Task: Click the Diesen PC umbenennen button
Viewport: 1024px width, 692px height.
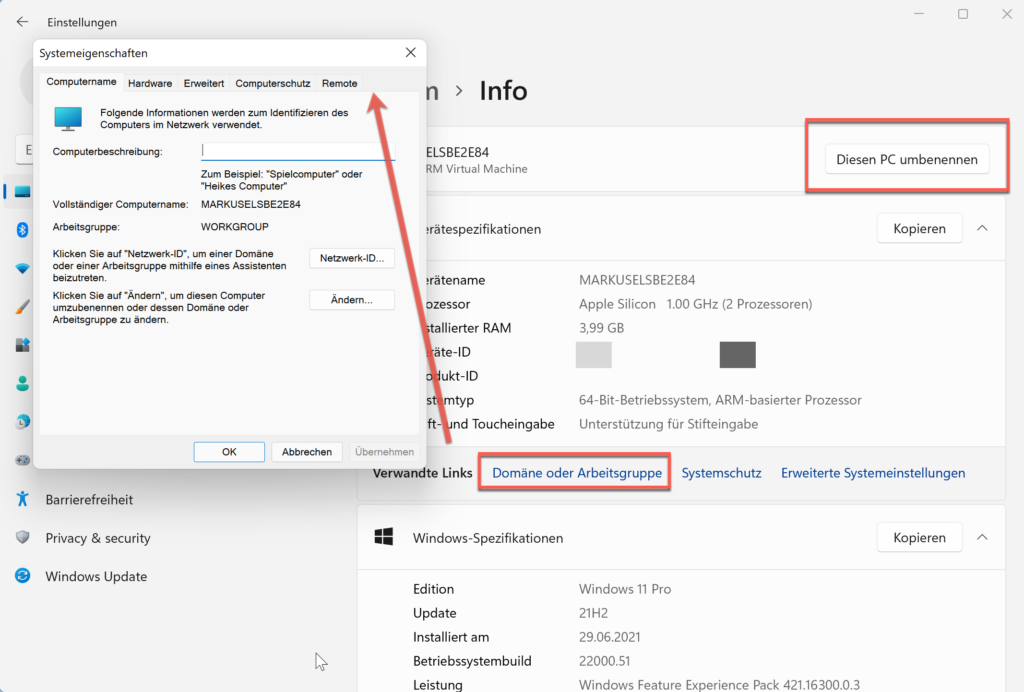Action: 907,159
